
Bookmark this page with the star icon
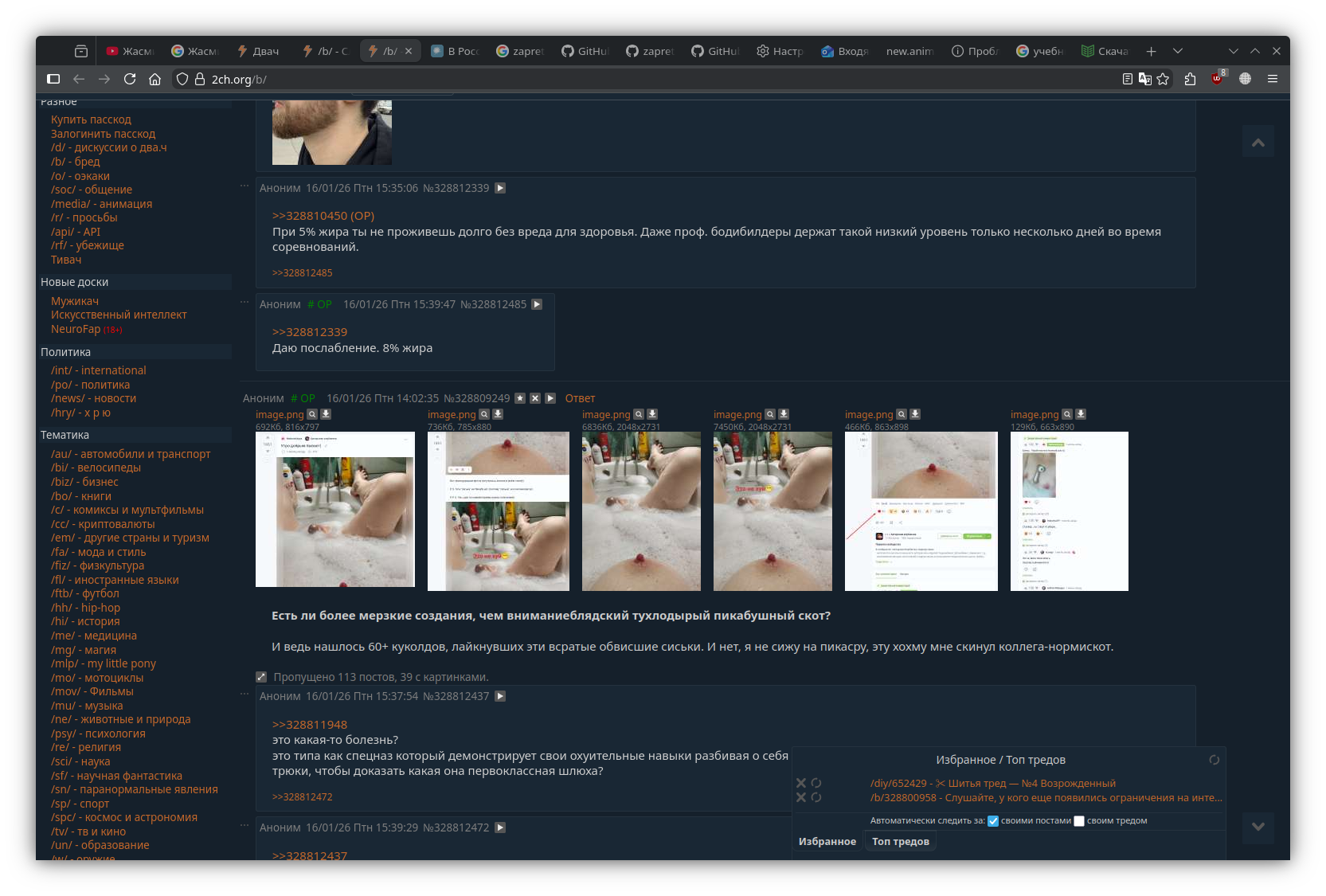point(1163,79)
